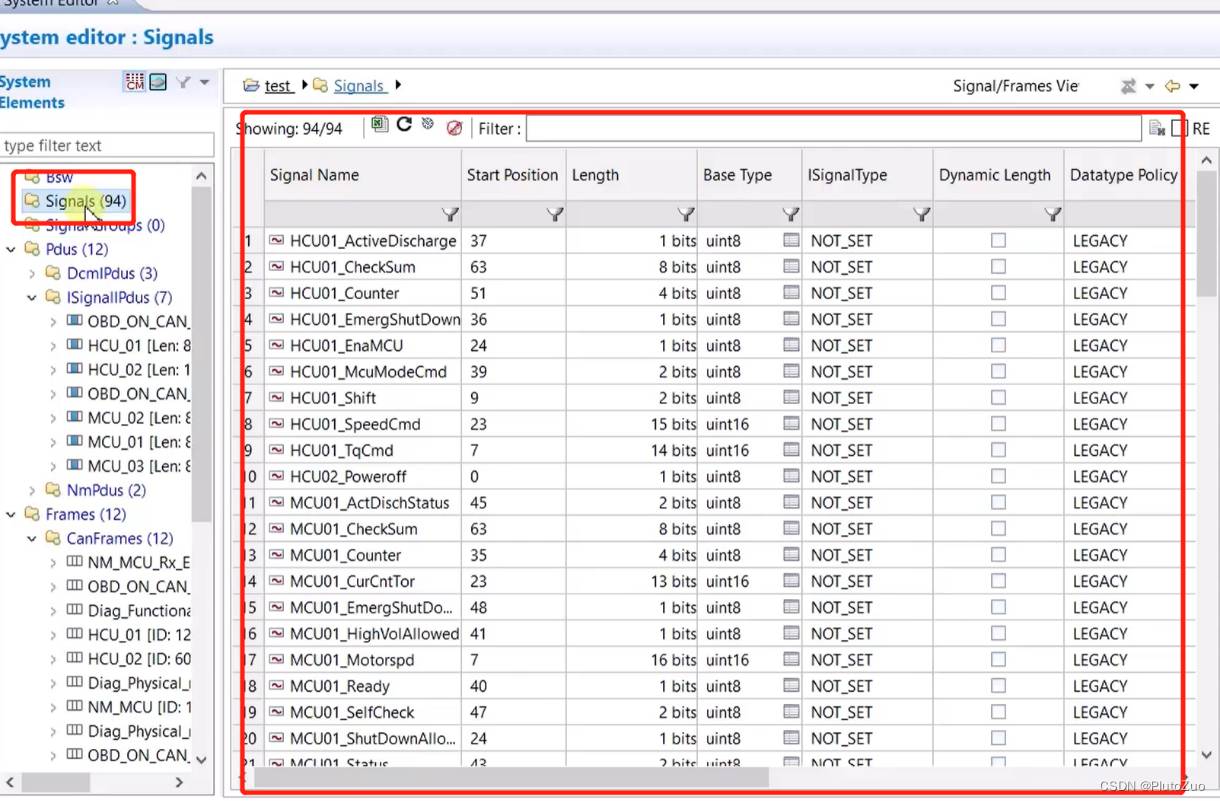Click the Start Position column filter funnel
The image size is (1220, 801).
point(555,214)
